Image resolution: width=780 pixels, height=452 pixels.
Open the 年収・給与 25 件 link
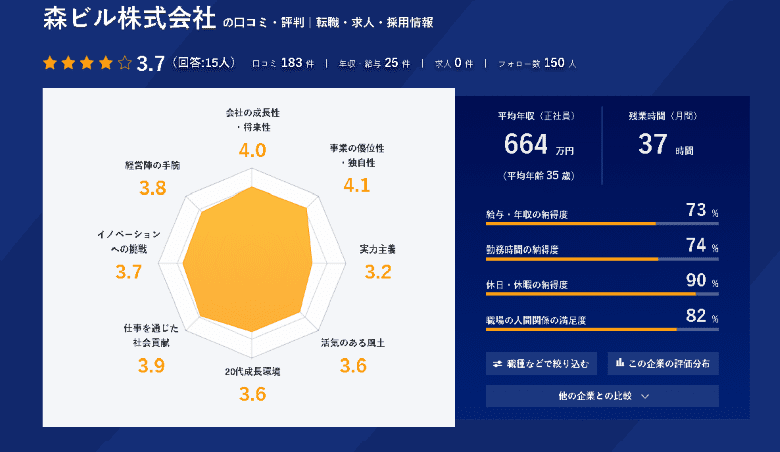pyautogui.click(x=375, y=63)
